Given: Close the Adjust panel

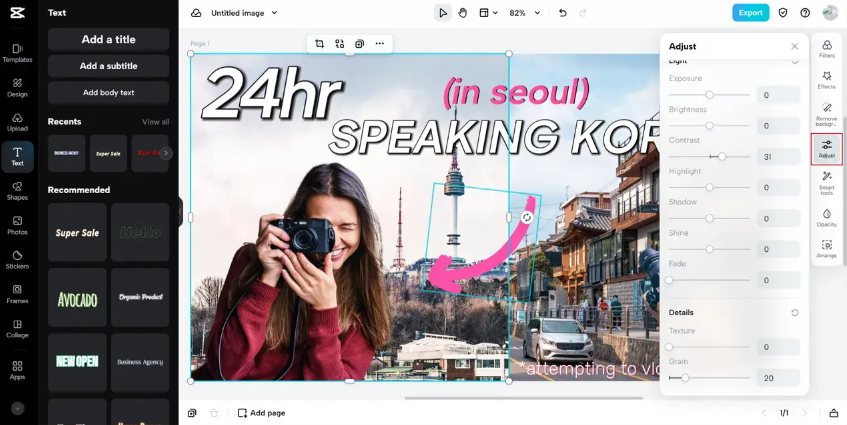Looking at the screenshot, I should (795, 46).
